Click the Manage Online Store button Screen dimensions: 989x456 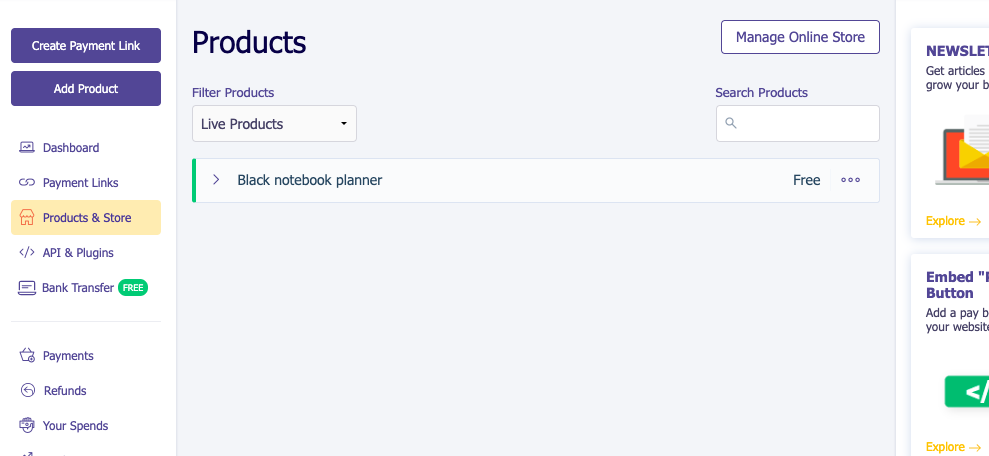click(800, 37)
